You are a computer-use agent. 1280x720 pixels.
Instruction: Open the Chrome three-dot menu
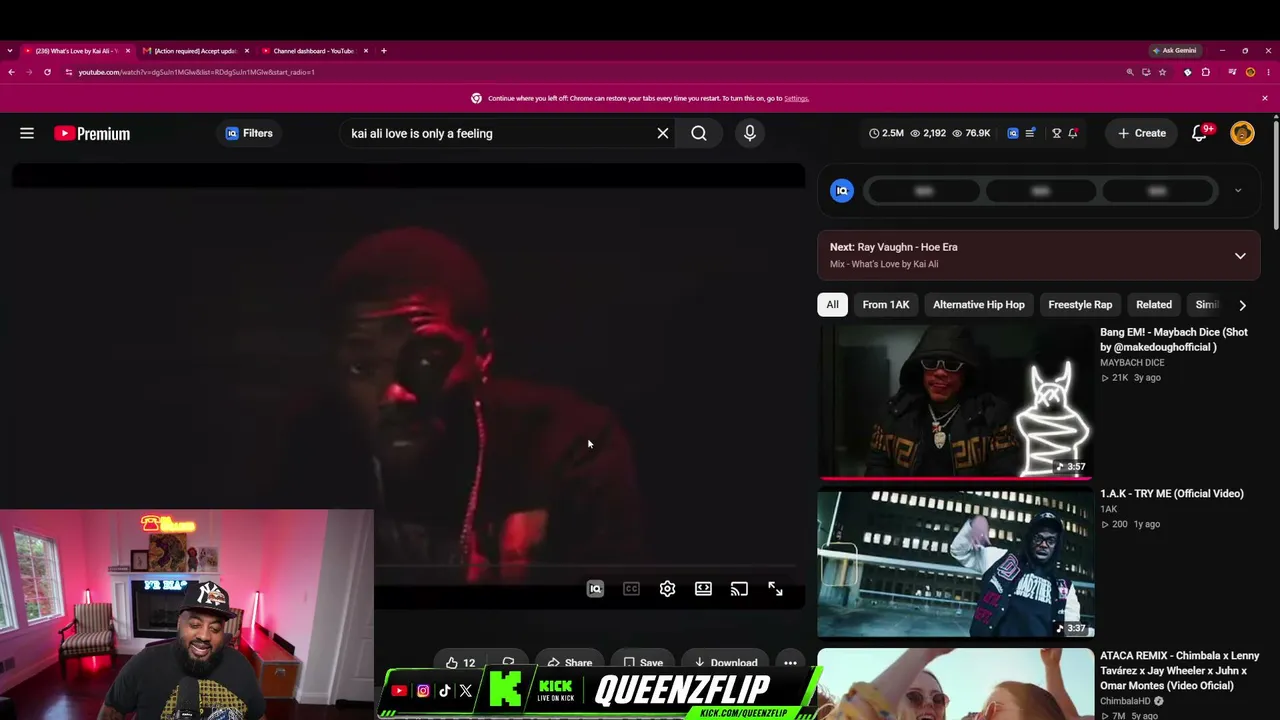(1267, 72)
